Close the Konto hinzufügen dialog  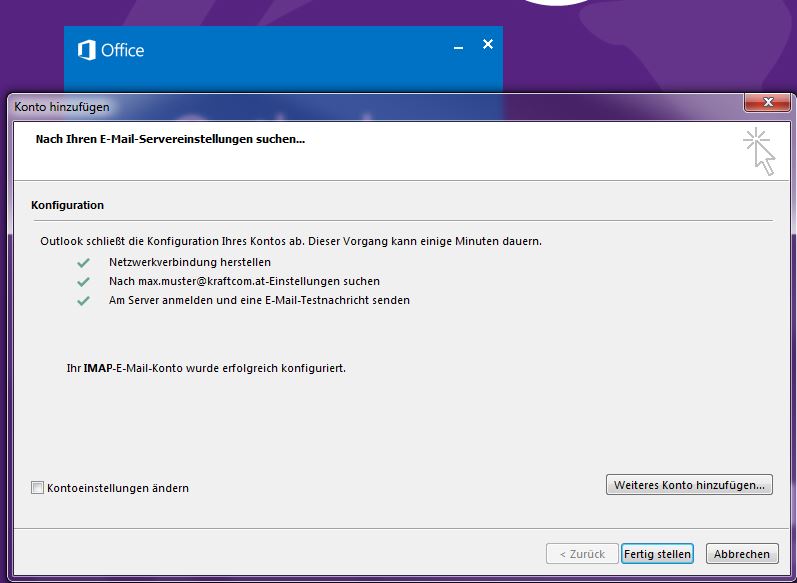tap(767, 103)
